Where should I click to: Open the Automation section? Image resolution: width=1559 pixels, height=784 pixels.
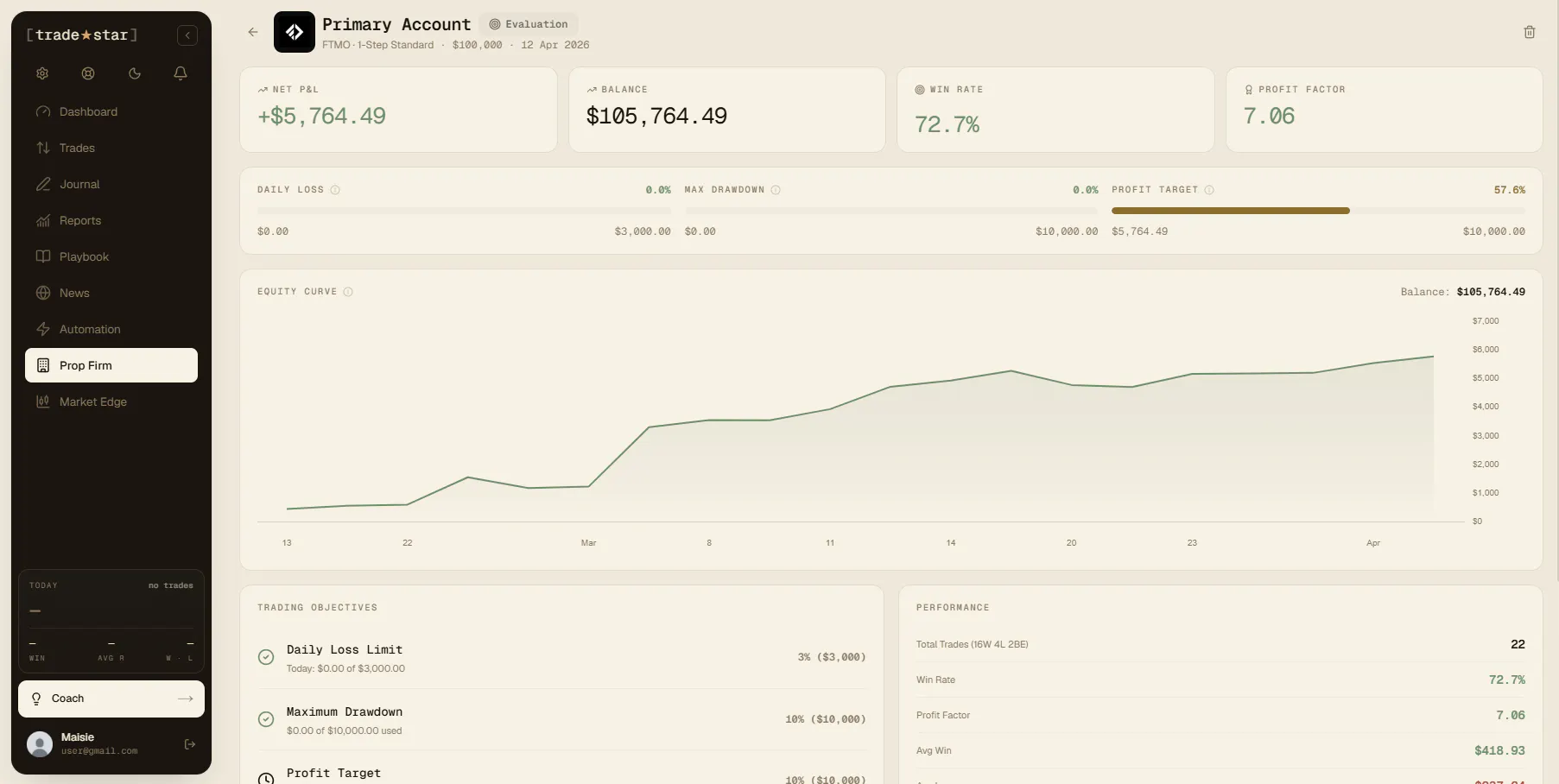(111, 329)
